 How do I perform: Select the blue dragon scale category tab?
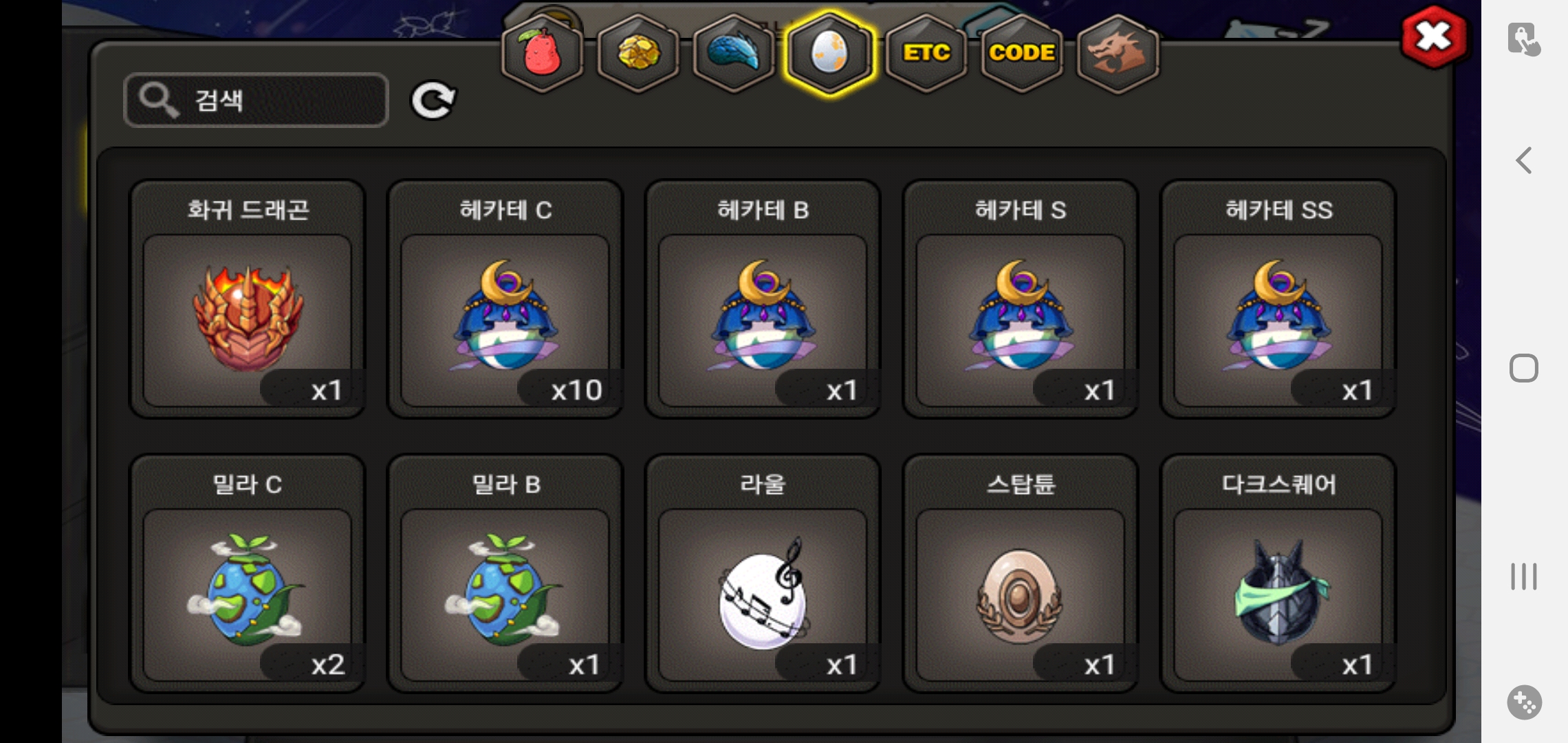[734, 54]
